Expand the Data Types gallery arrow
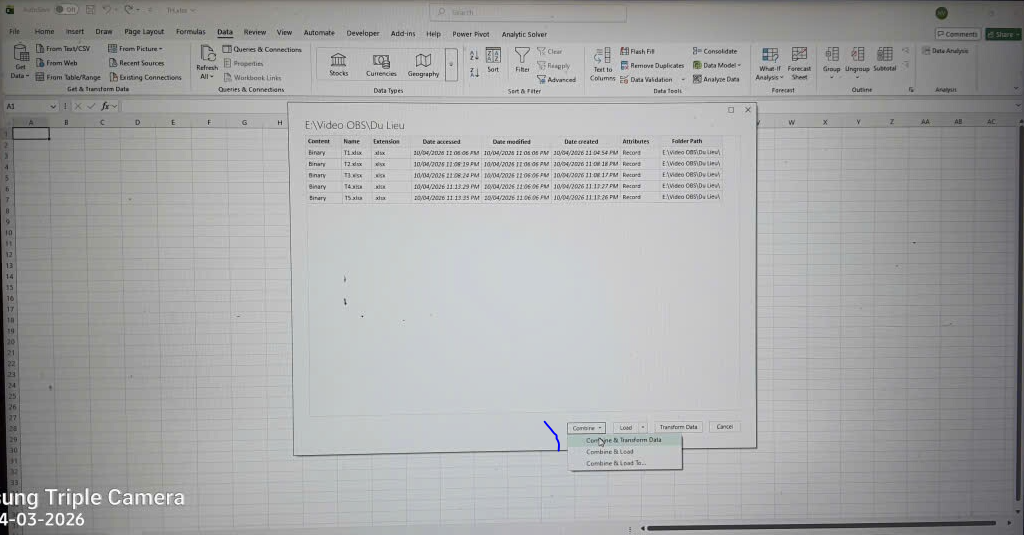Screen dimensions: 1024x535 tap(451, 64)
